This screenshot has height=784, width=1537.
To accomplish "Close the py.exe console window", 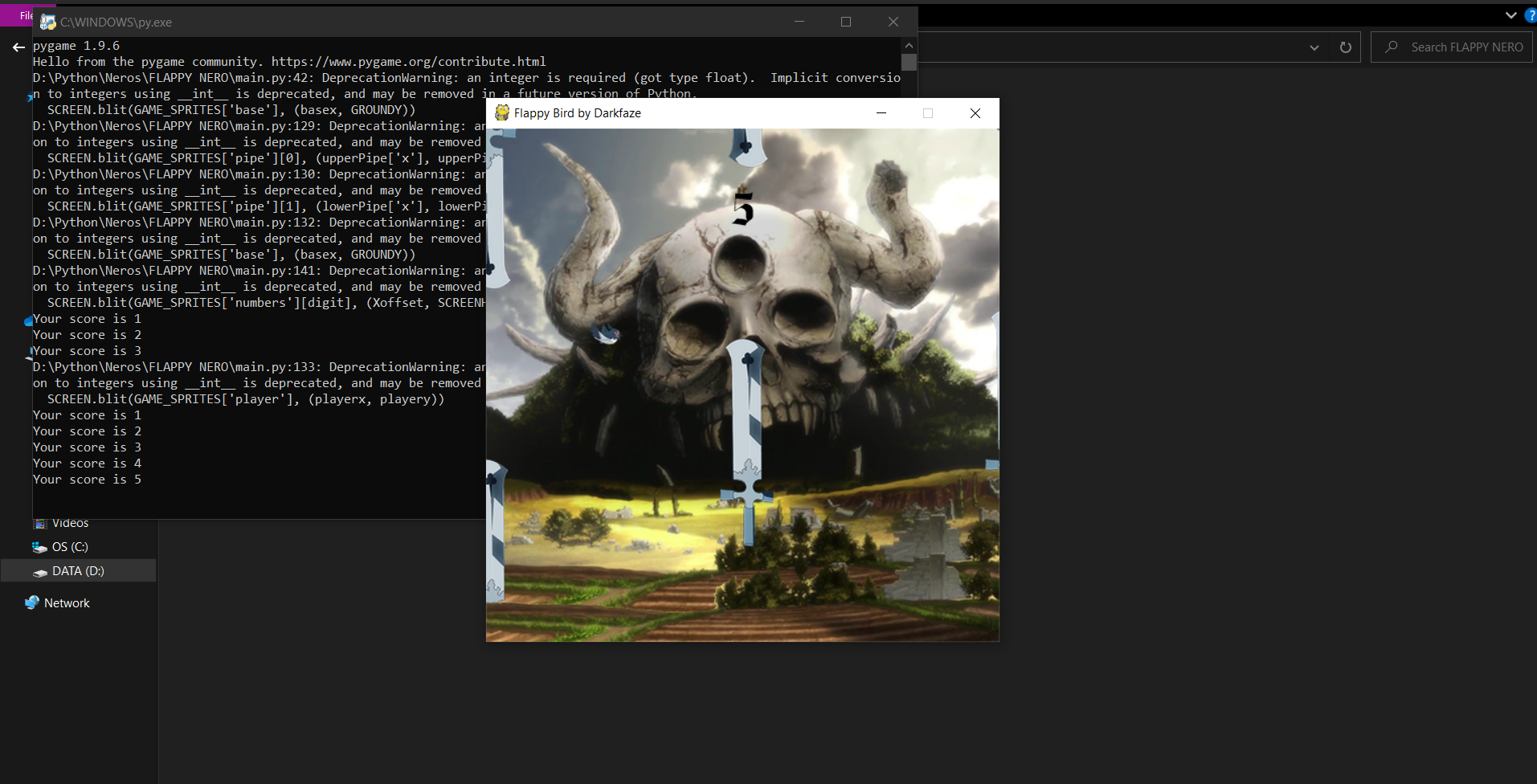I will pos(893,22).
